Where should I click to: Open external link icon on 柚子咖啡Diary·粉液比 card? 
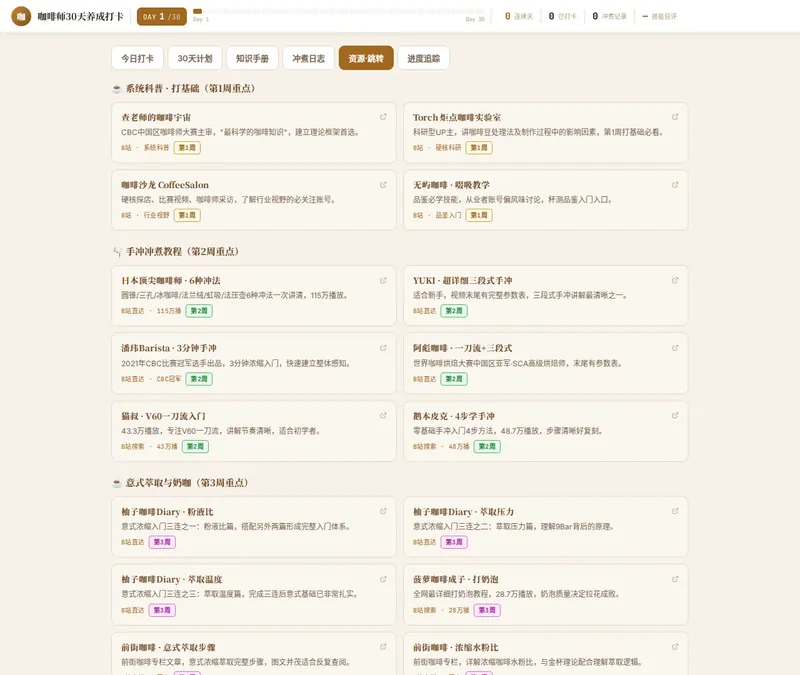coord(383,511)
